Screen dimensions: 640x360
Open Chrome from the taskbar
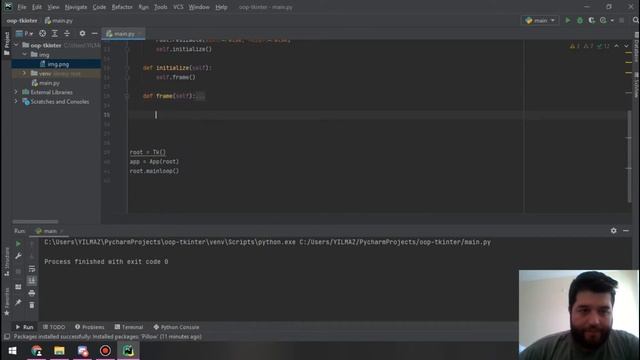[x=36, y=351]
